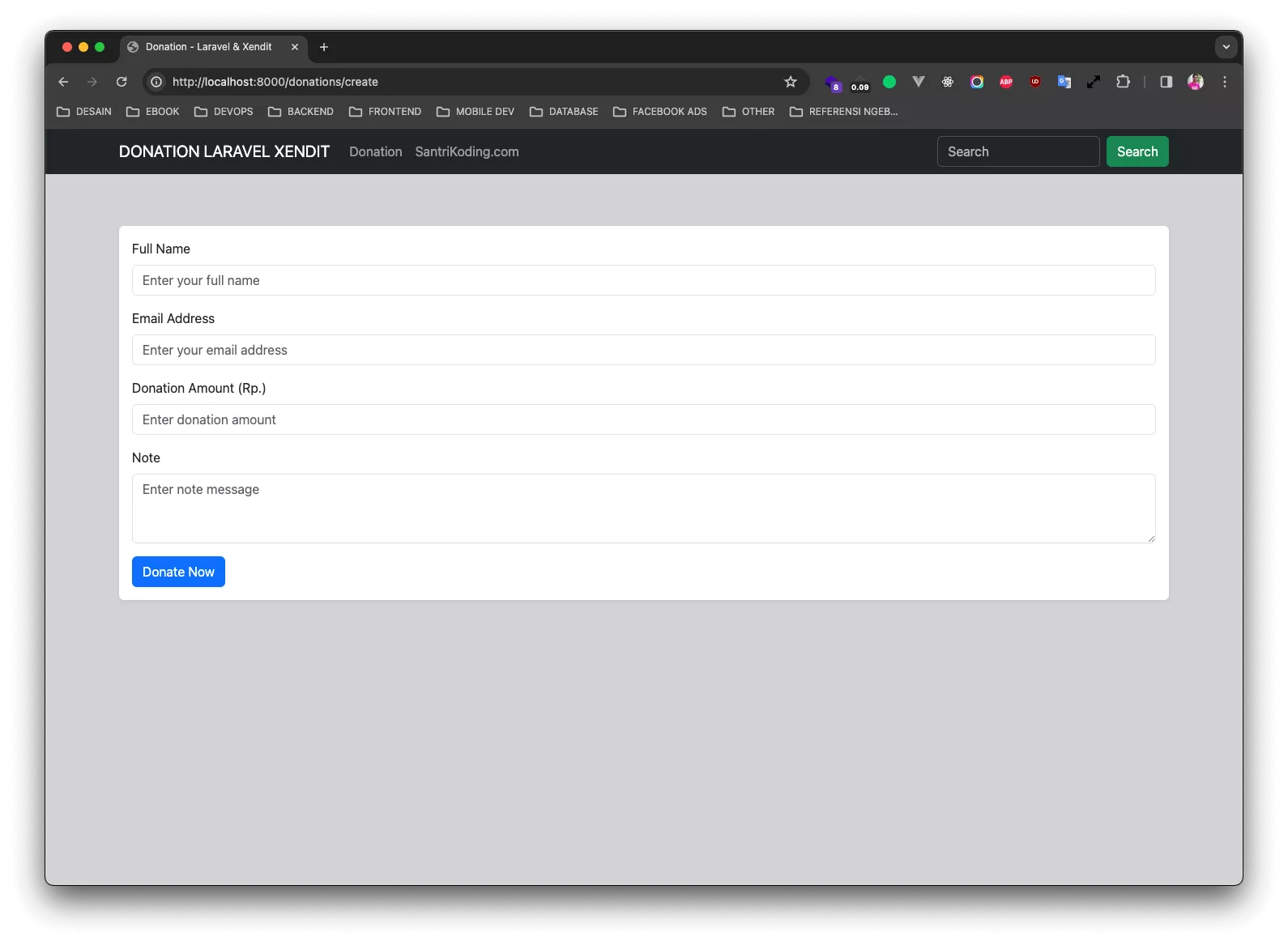The height and width of the screenshot is (945, 1288).
Task: Visit the SantriKoding.com nav link
Action: [x=467, y=151]
